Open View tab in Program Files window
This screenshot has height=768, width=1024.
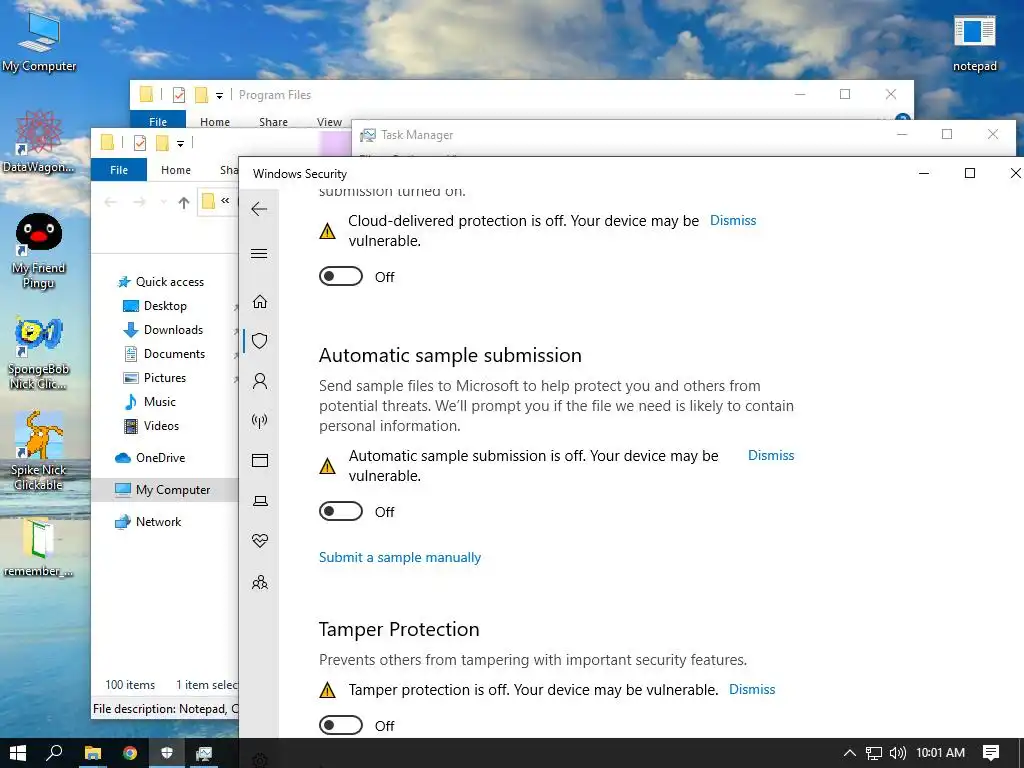coord(329,122)
